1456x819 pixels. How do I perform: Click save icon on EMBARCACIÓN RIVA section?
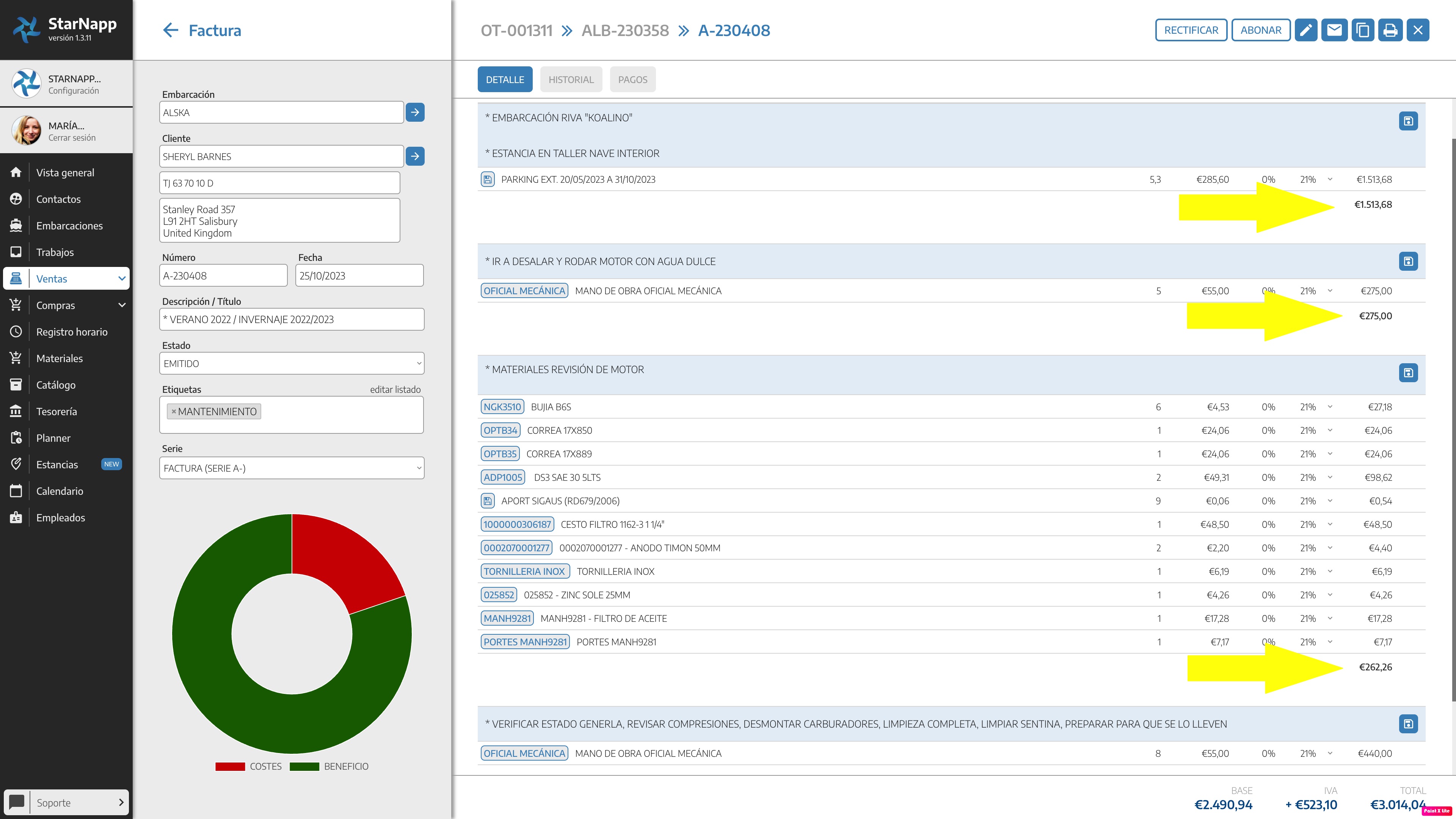coord(1408,121)
